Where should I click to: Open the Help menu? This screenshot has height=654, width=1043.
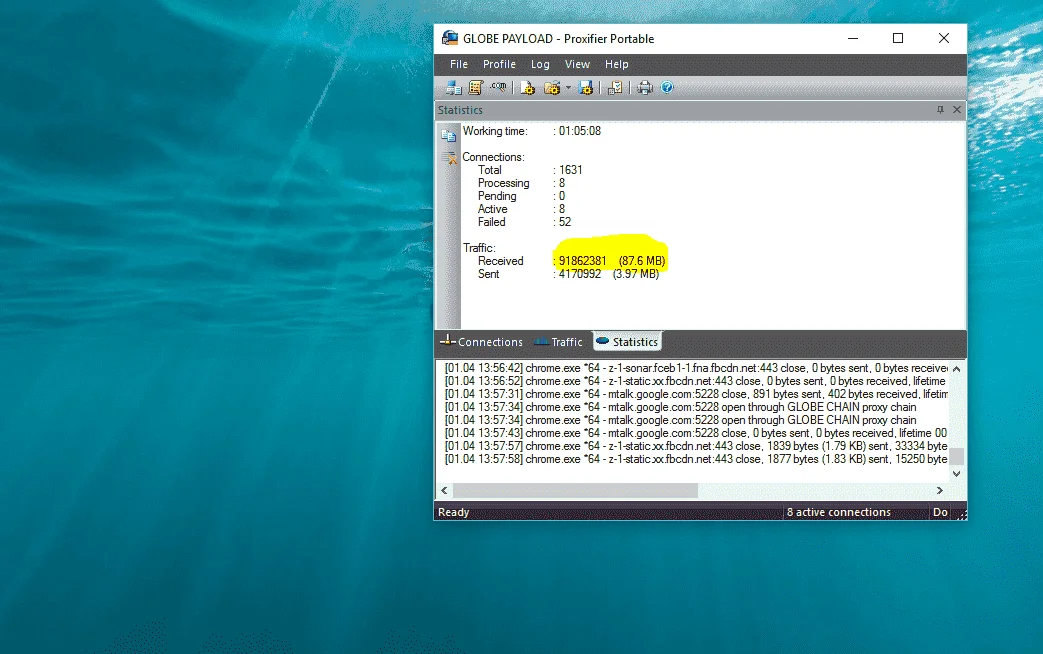[617, 65]
